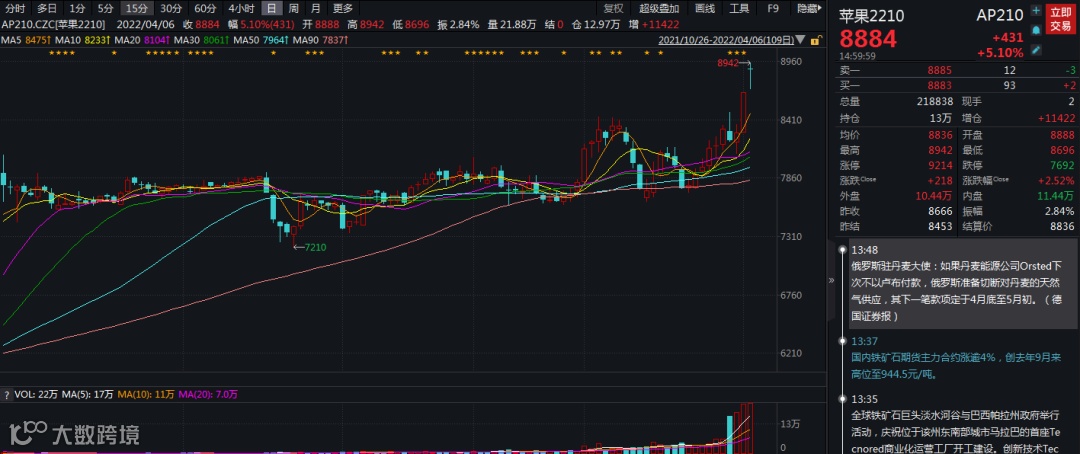Viewport: 1080px width, 454px height.
Task: Click the MA(10): 11万 volume average label
Action: [x=146, y=395]
